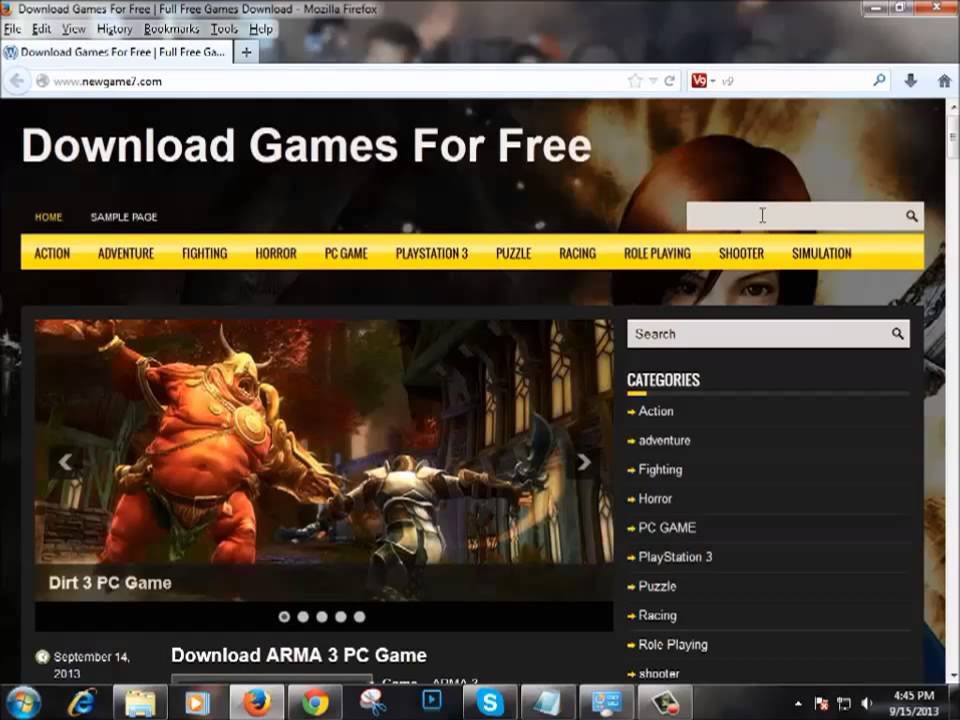Open Racing in sidebar categories
This screenshot has height=720, width=960.
pos(658,615)
